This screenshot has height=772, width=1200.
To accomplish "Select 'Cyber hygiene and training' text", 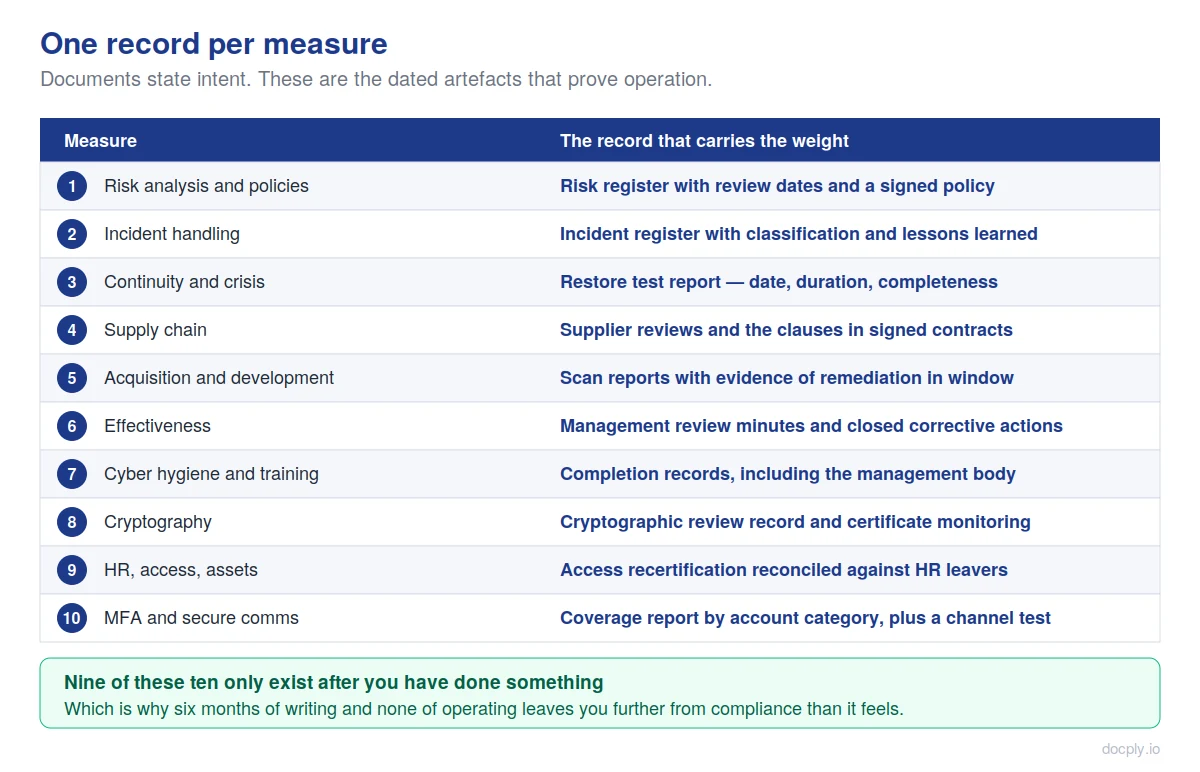I will tap(211, 474).
